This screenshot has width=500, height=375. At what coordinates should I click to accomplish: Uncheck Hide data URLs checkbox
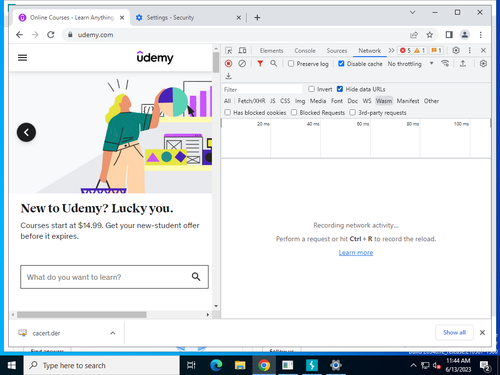[x=340, y=89]
